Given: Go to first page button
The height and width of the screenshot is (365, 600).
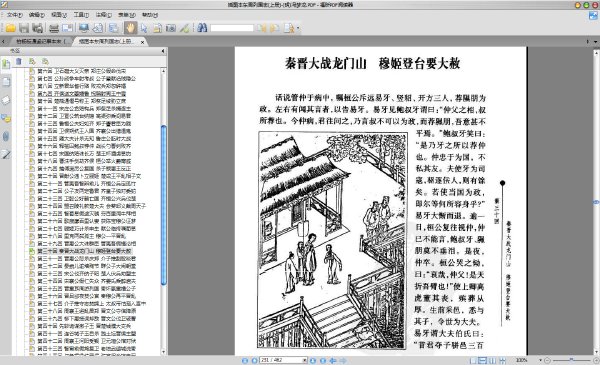Looking at the screenshot, I should coord(245,360).
